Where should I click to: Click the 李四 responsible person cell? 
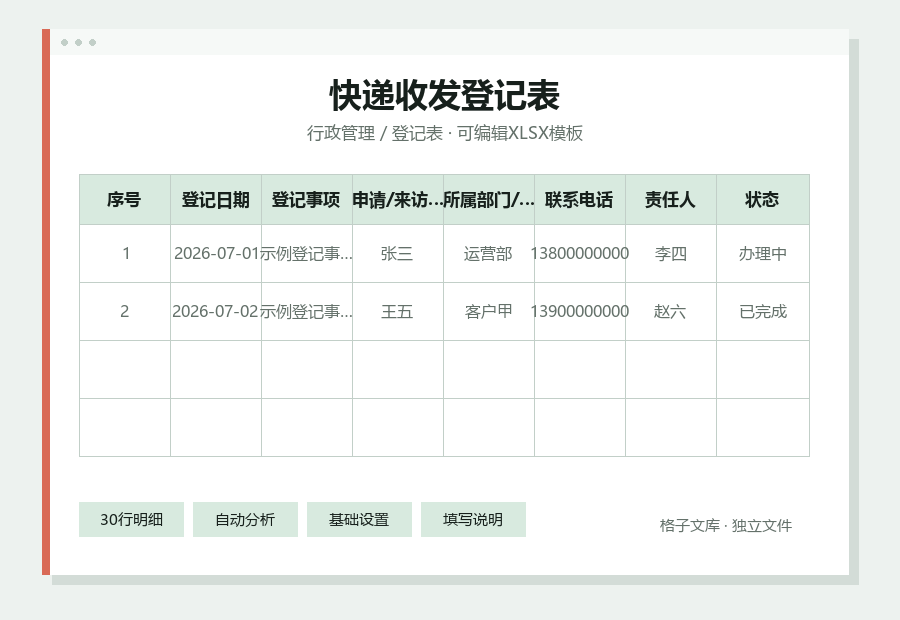click(x=670, y=254)
